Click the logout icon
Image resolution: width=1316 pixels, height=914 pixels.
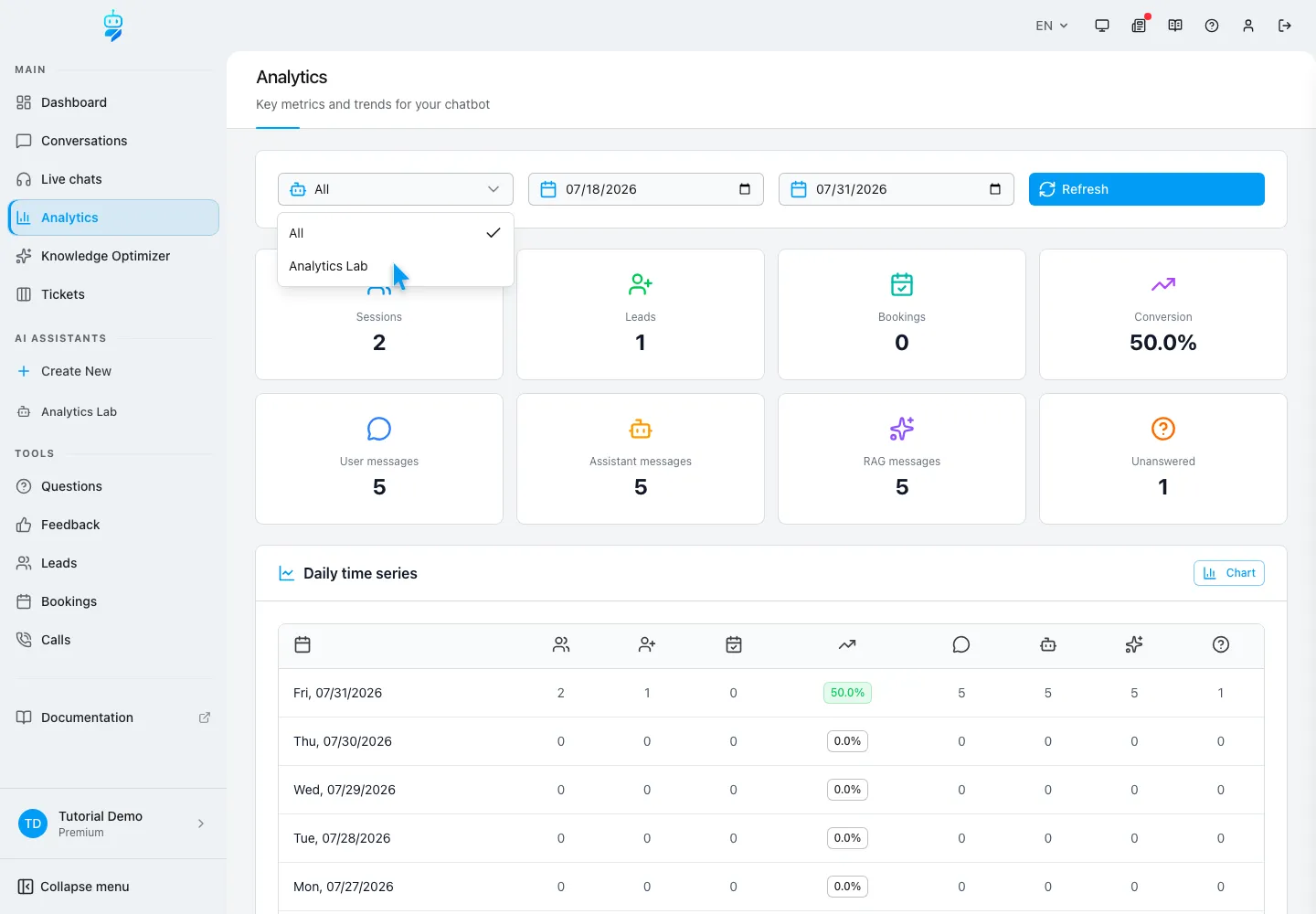[1285, 26]
